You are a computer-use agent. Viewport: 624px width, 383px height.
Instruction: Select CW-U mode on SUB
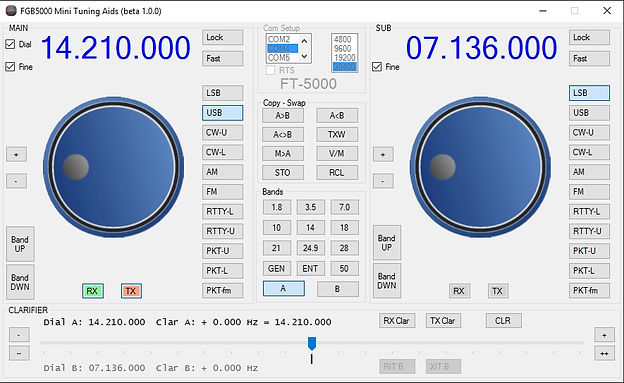[589, 133]
